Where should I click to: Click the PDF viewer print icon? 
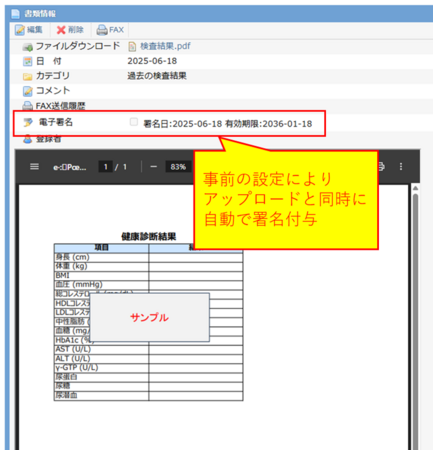click(381, 166)
